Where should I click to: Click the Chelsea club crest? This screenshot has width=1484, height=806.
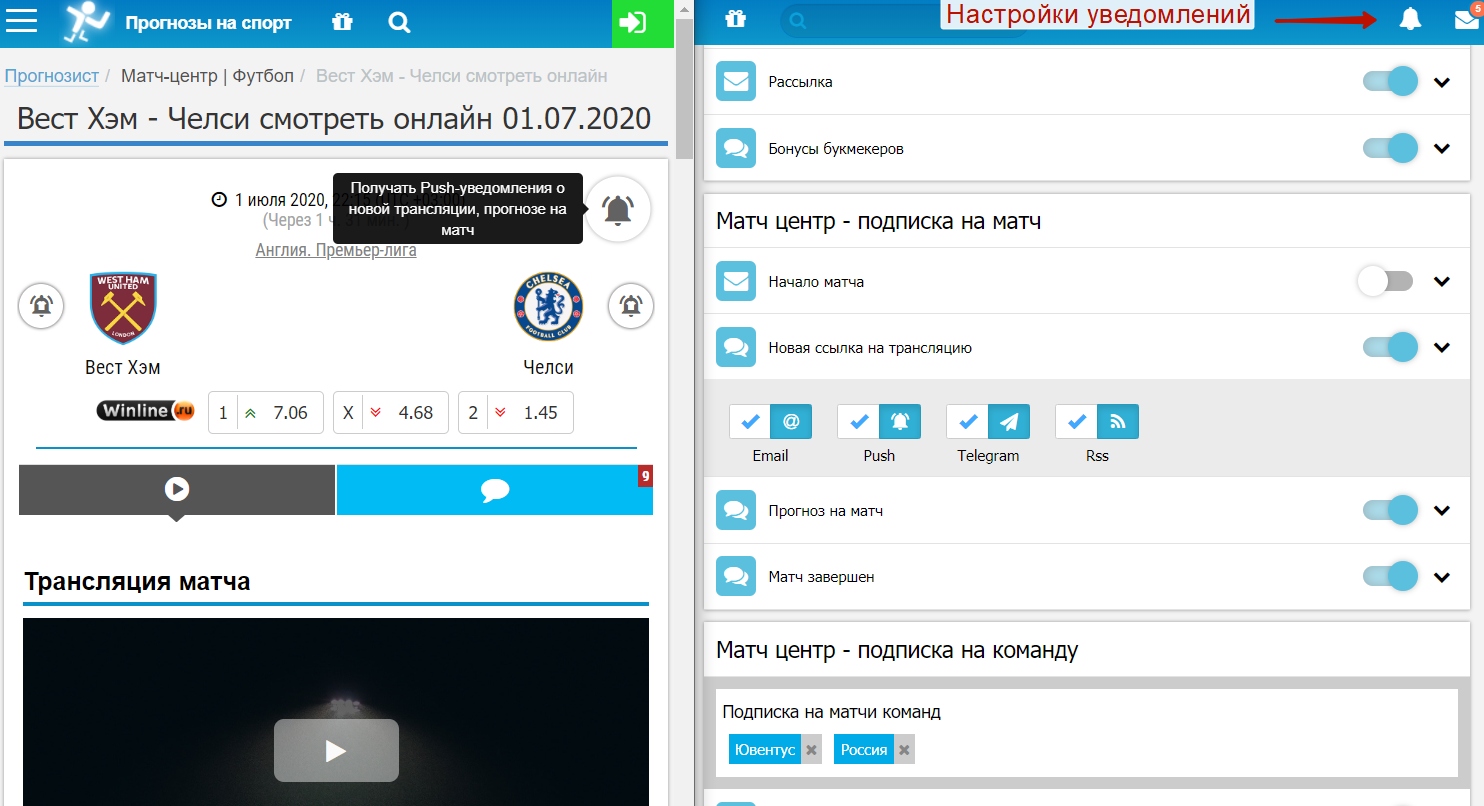point(548,307)
